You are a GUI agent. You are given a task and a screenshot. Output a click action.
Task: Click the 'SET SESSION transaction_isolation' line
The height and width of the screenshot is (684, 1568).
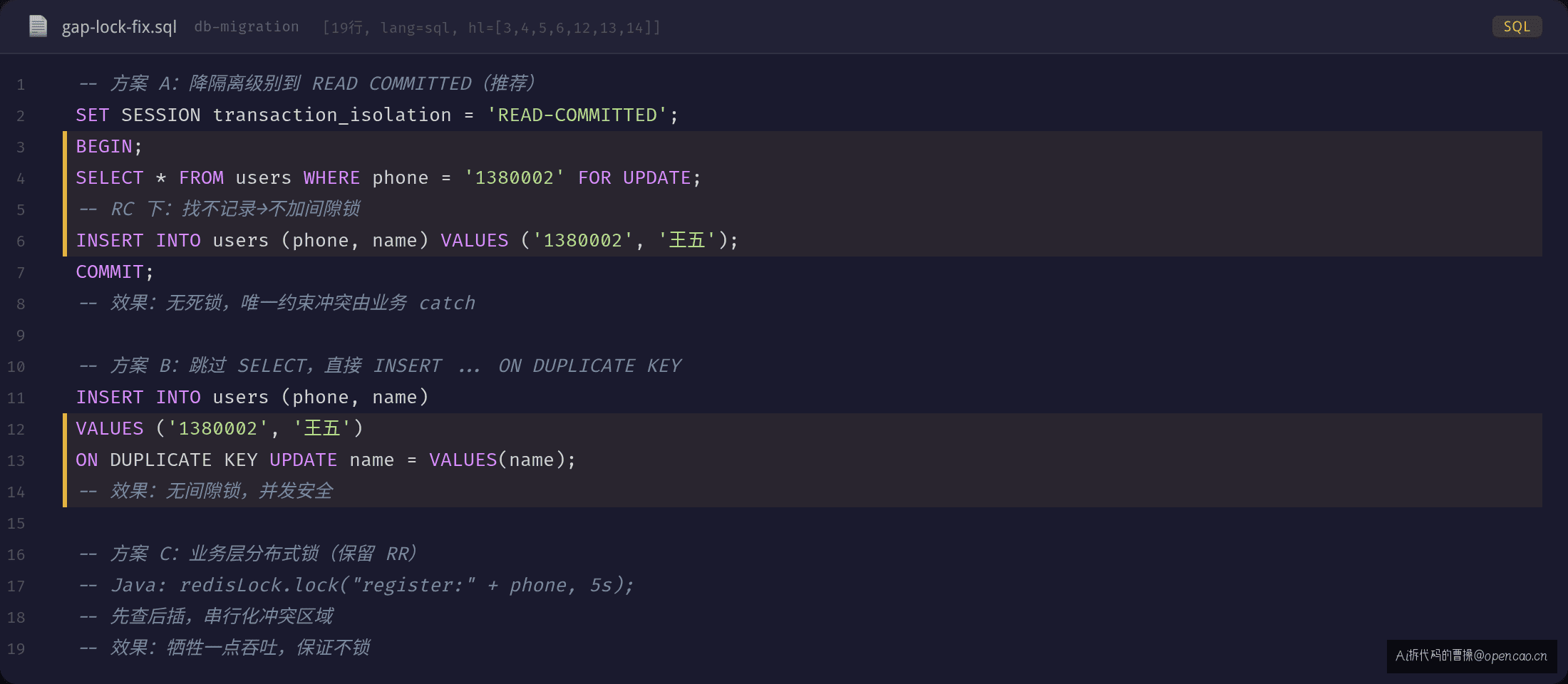point(377,115)
